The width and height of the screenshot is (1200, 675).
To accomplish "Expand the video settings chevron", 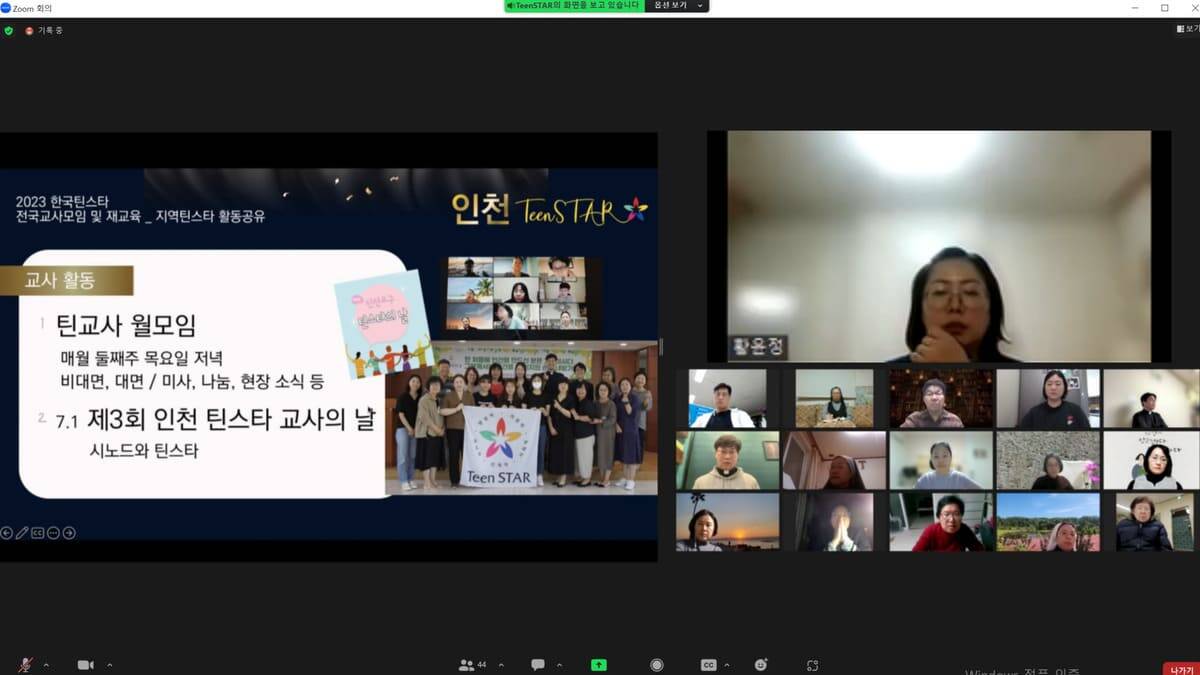I will coord(109,665).
